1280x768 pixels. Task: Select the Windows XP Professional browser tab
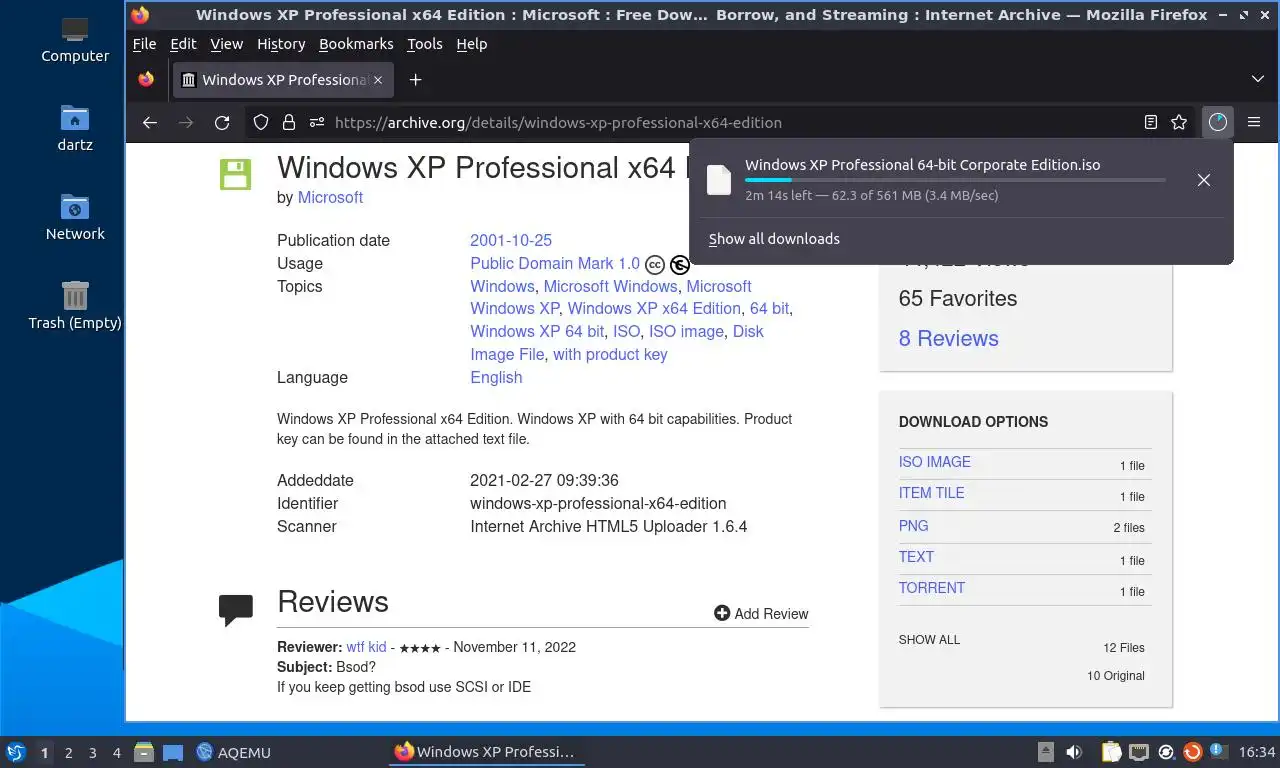tap(284, 79)
